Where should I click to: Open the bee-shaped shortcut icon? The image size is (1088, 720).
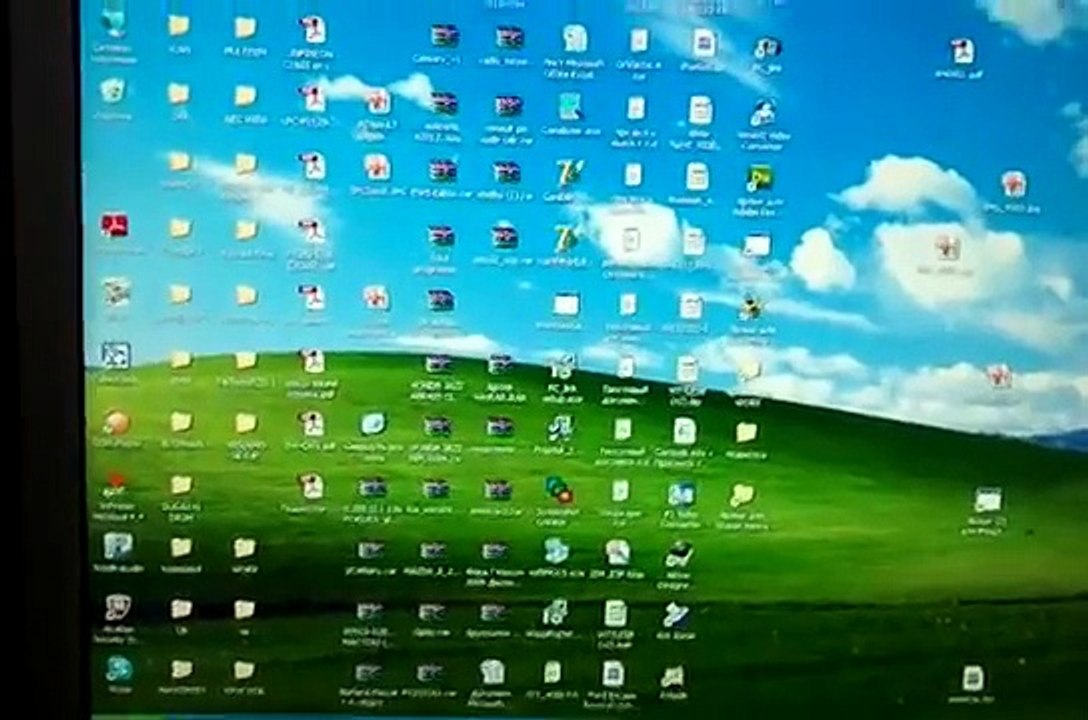pos(751,306)
